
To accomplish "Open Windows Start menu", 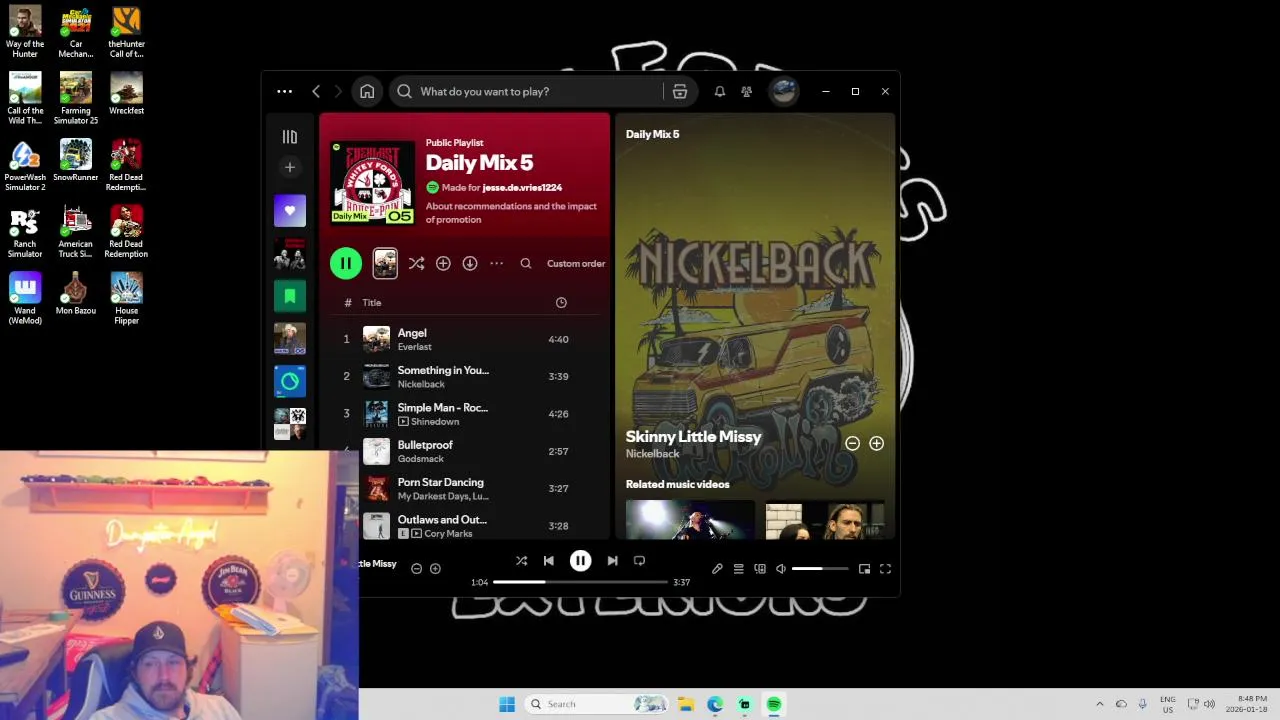I will 507,704.
